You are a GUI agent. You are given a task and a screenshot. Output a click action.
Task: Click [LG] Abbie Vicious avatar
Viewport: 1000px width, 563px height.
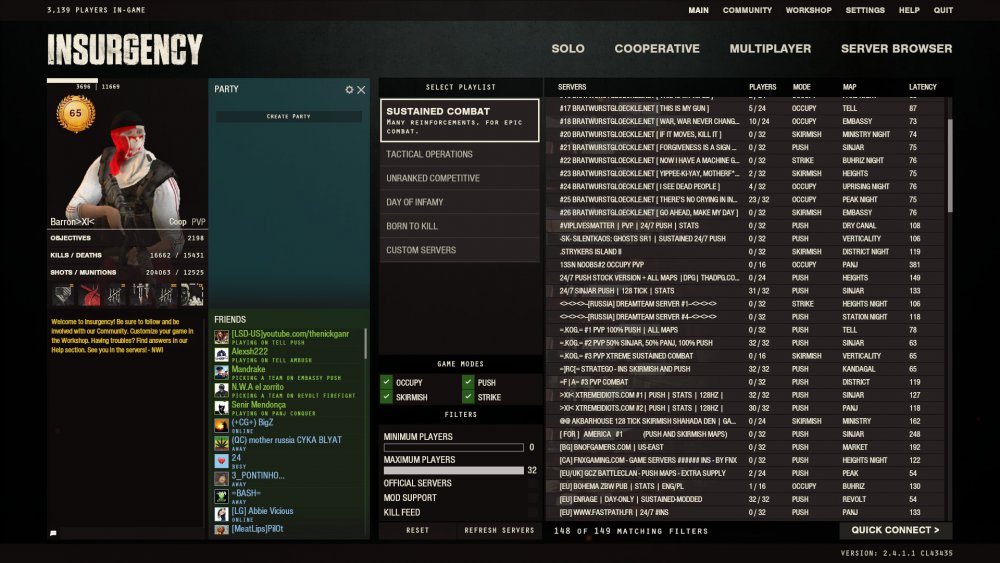click(221, 514)
